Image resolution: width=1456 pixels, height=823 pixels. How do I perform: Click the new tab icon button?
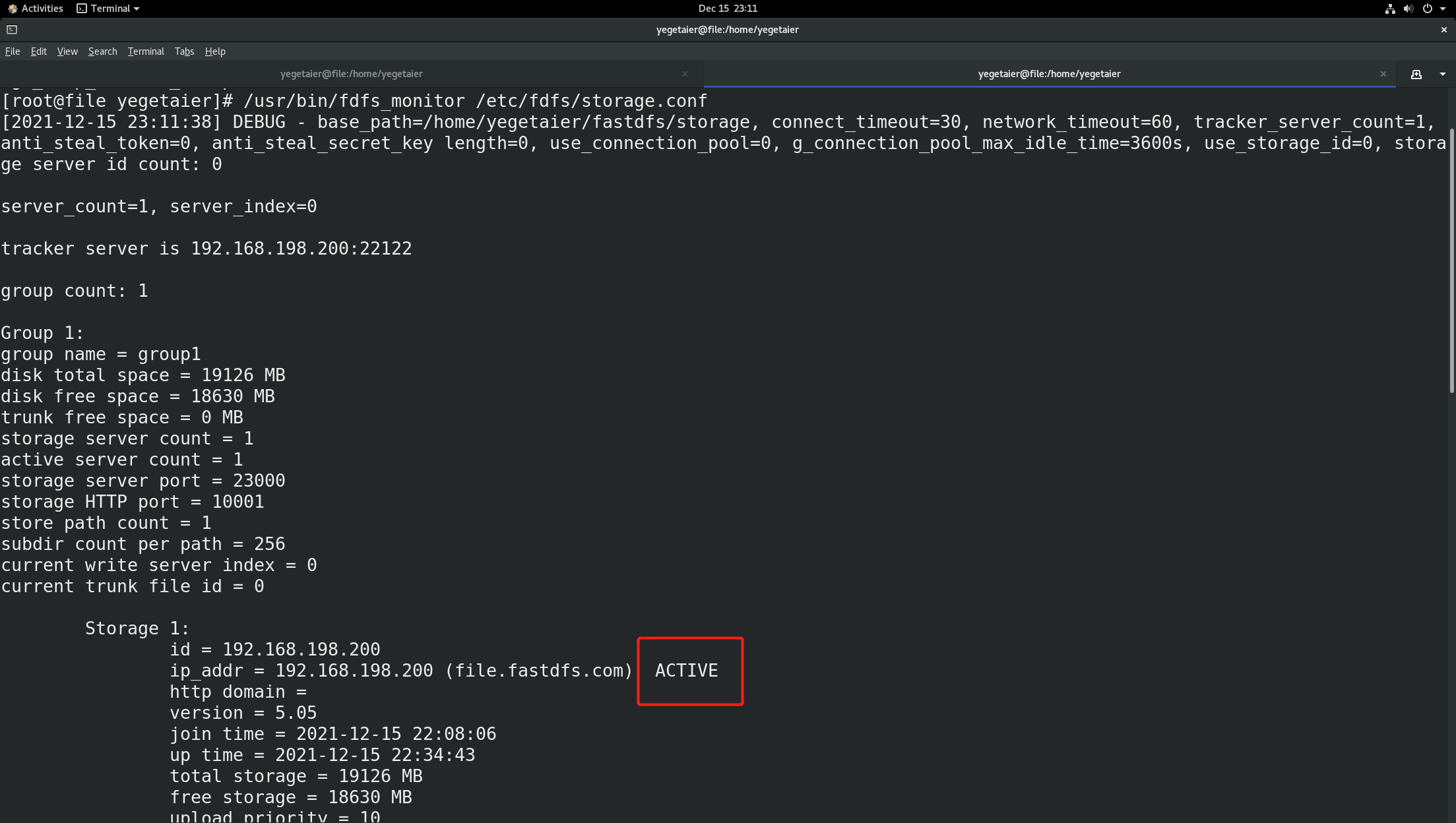[x=1416, y=74]
